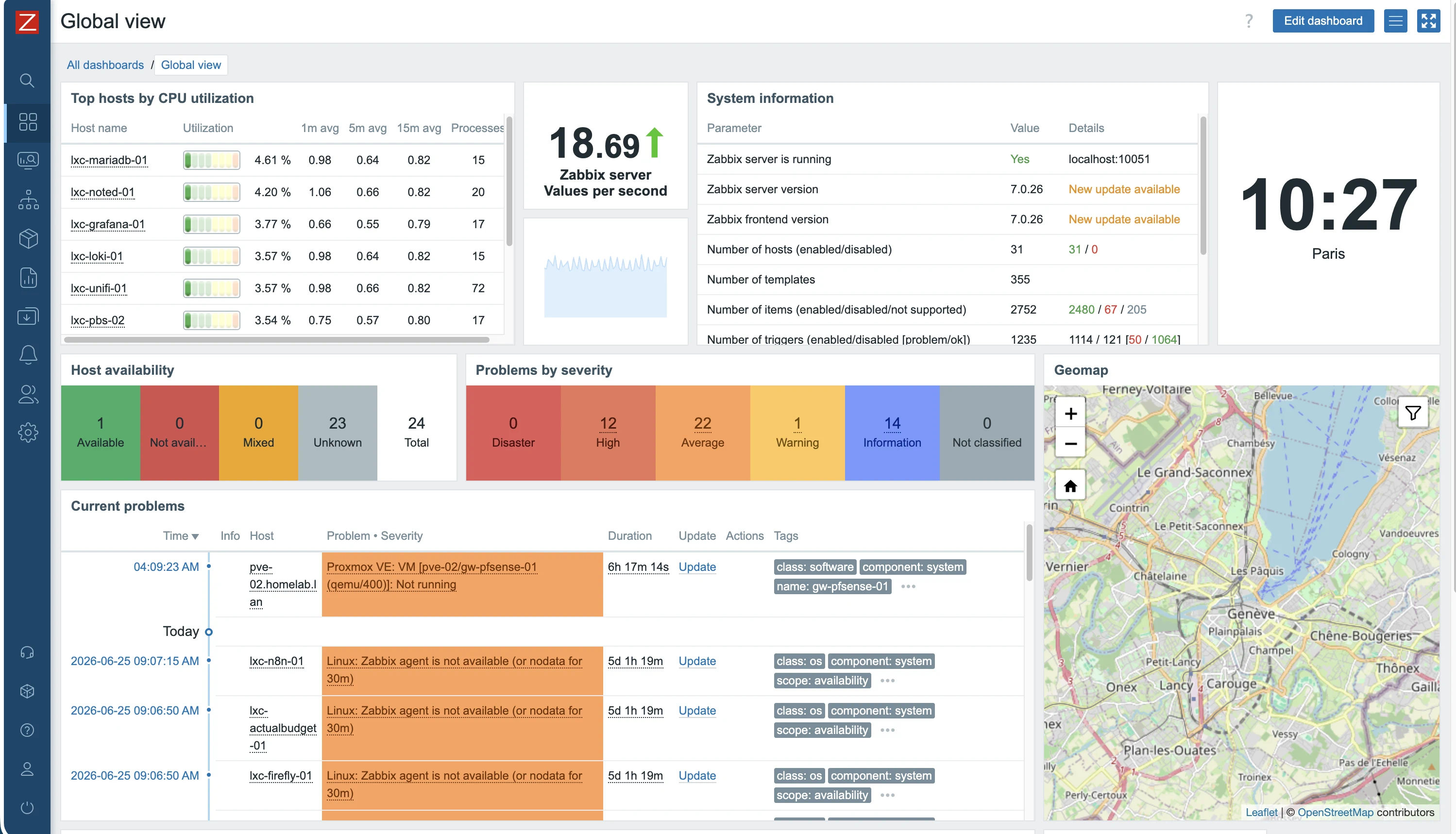Screen dimensions: 1456x834
Task: Open the Support headset icon
Action: (27, 652)
